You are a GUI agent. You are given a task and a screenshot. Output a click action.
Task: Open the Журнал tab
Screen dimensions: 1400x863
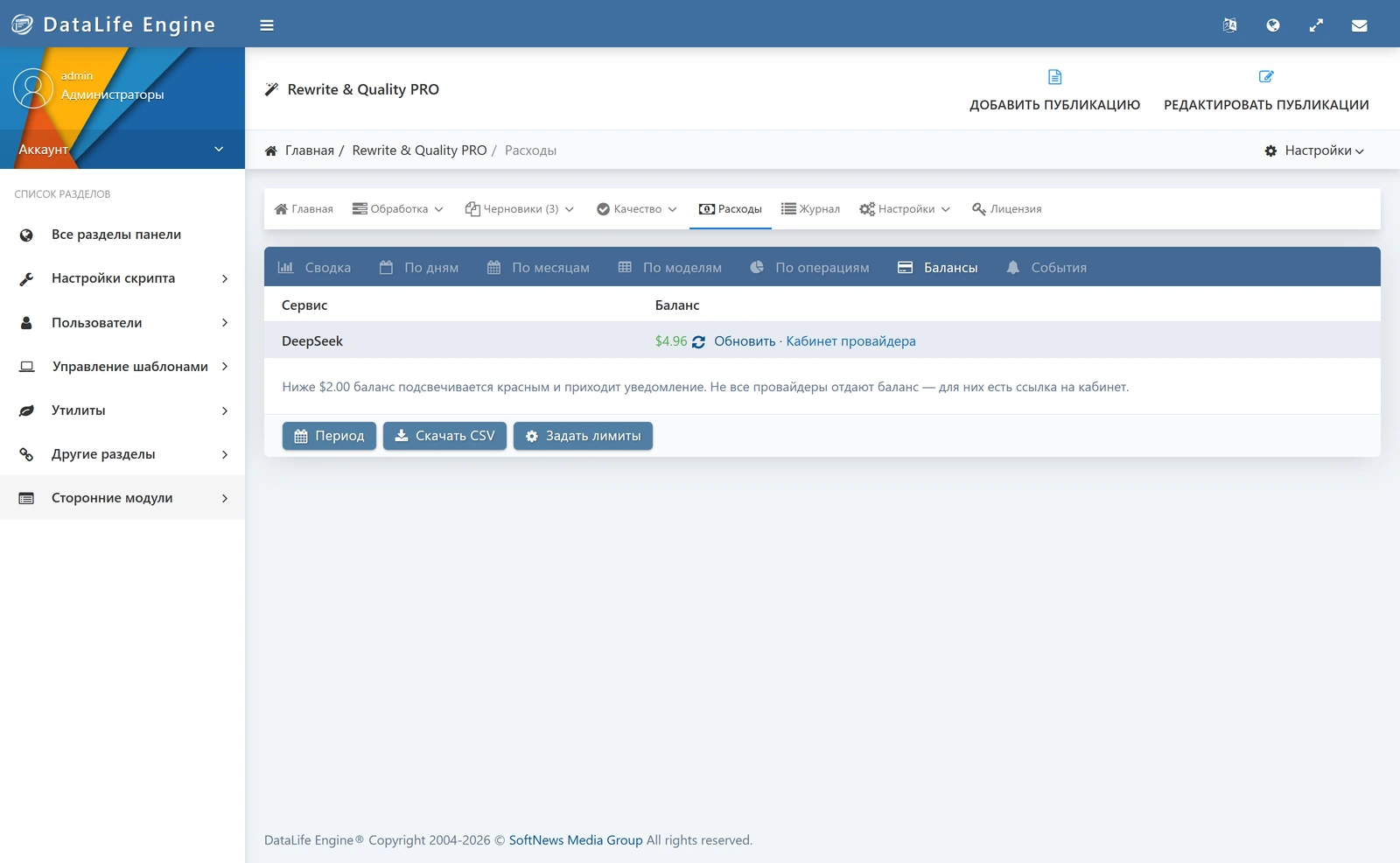(810, 209)
